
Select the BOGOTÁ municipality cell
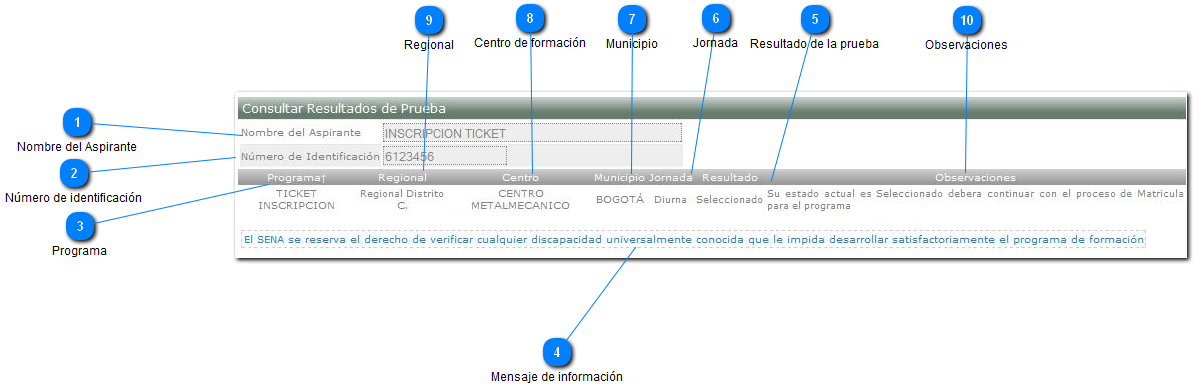620,199
